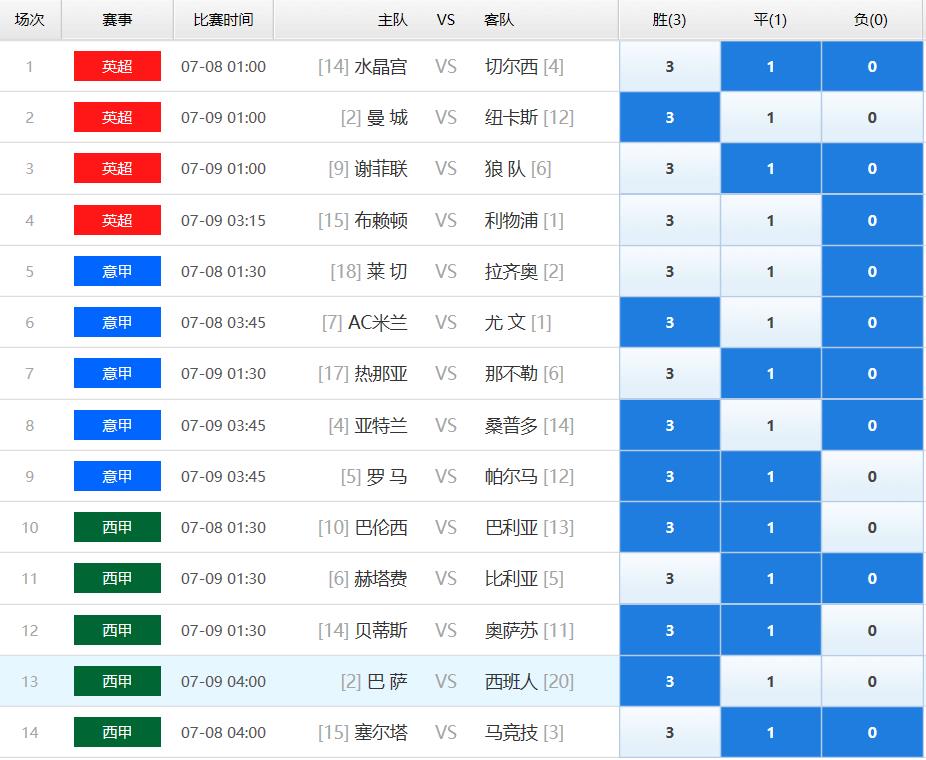Click home team 赫塔费
The image size is (926, 760).
pos(381,579)
